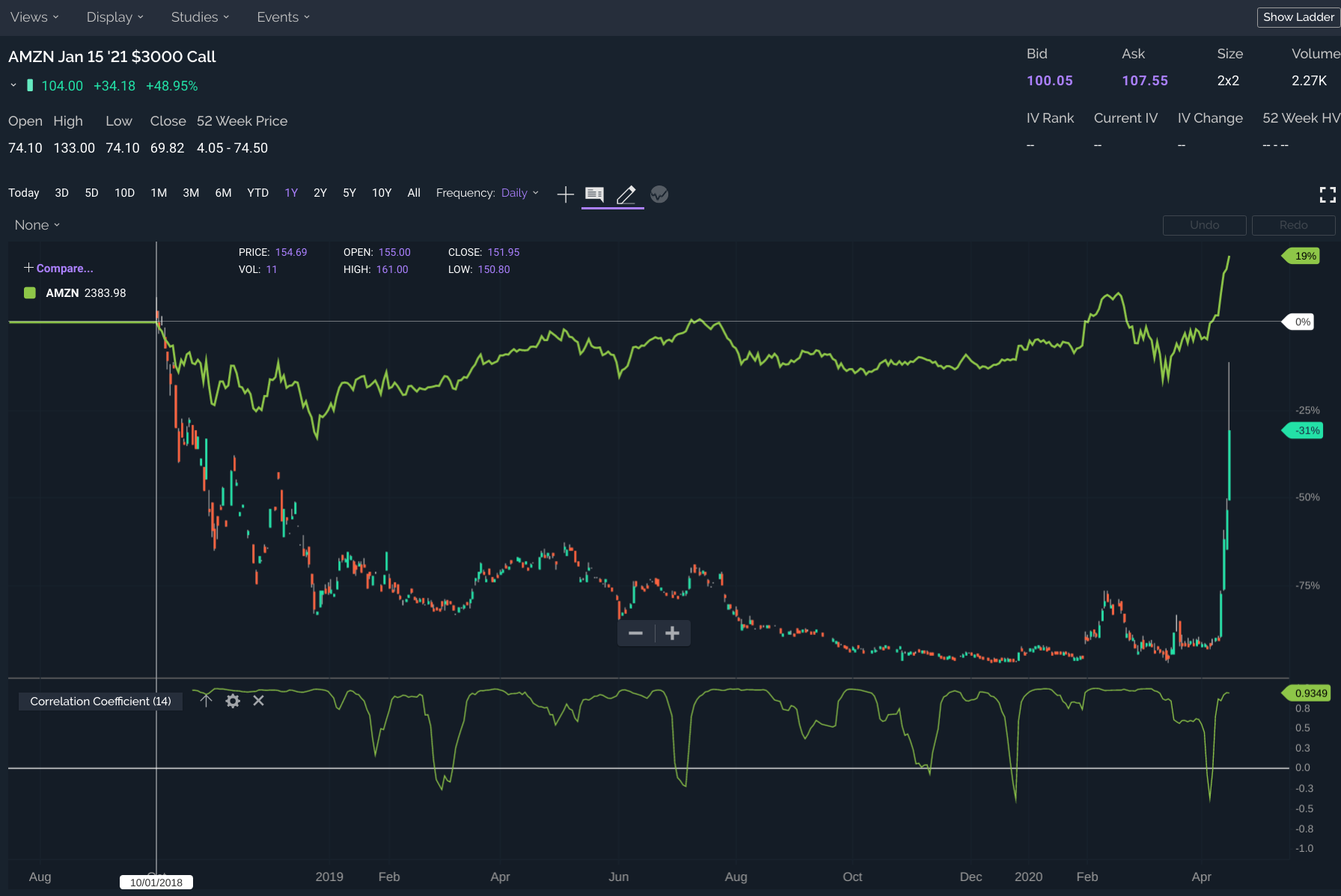Open the Studies menu
This screenshot has width=1341, height=896.
click(200, 17)
